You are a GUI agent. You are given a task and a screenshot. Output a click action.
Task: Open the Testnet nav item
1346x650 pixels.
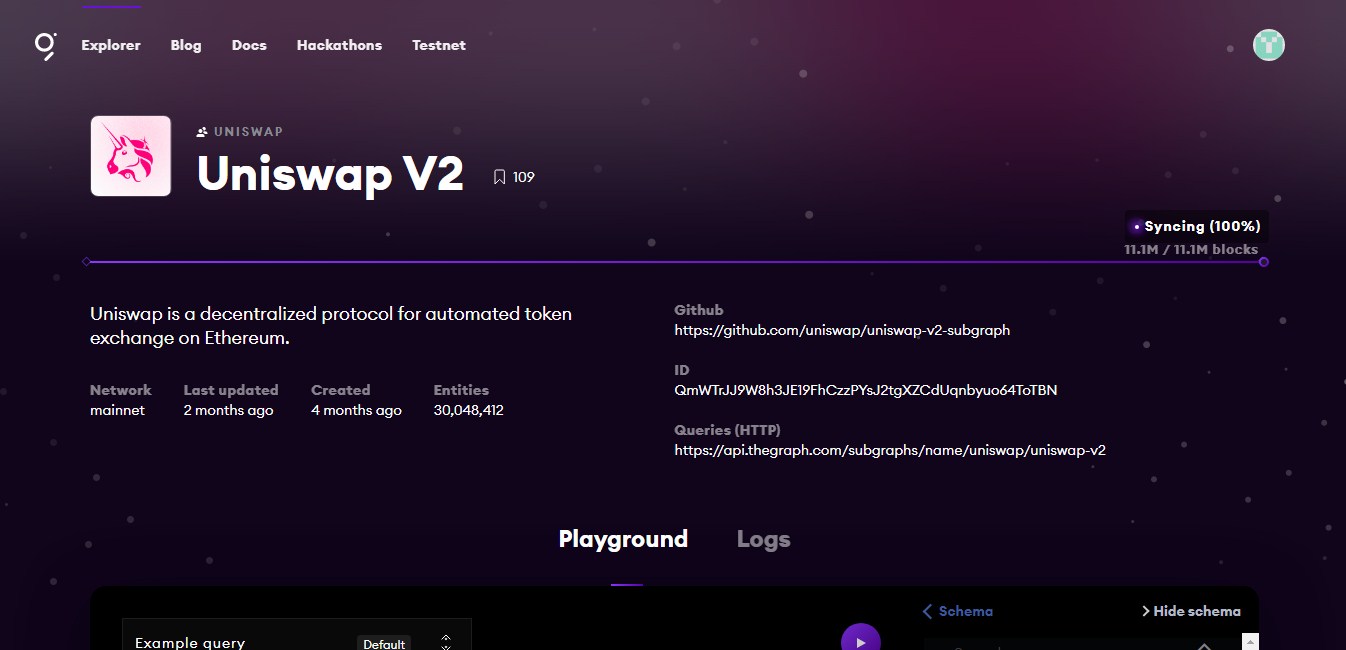(439, 45)
